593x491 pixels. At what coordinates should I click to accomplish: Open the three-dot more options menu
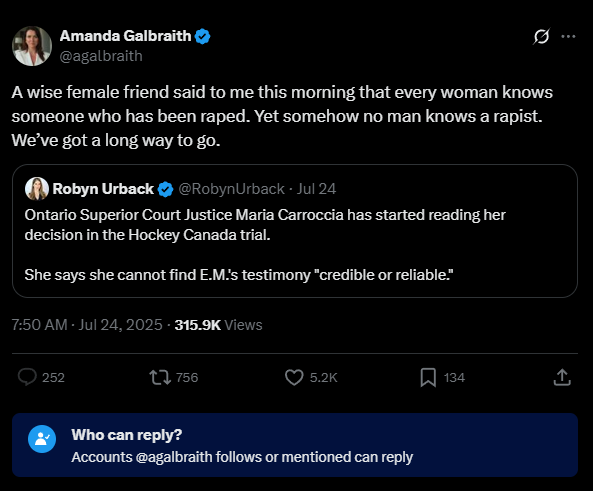[x=568, y=36]
